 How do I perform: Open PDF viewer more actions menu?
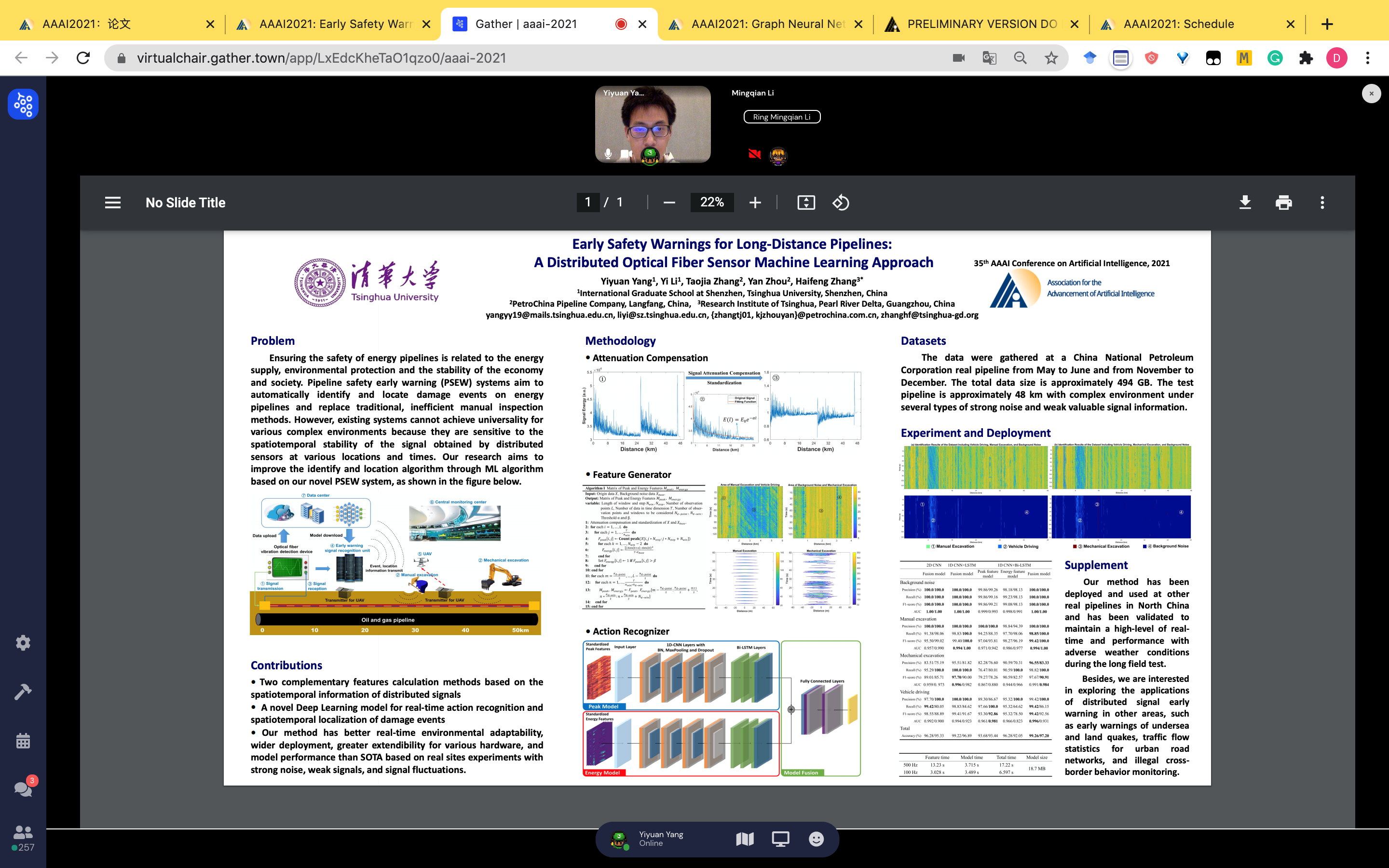click(x=1322, y=203)
